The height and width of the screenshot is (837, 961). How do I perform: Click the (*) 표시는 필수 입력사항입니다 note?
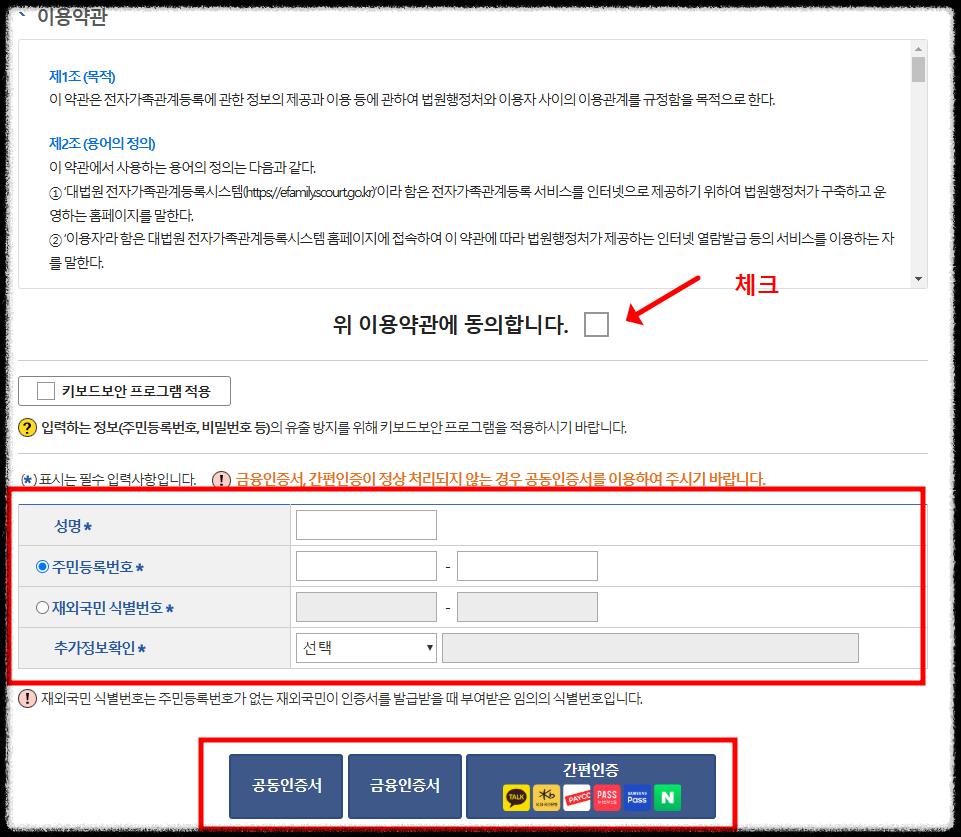point(108,480)
